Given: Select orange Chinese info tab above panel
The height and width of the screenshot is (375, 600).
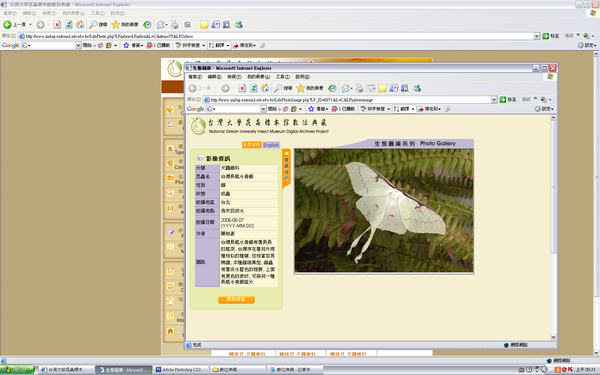Looking at the screenshot, I should pos(252,145).
